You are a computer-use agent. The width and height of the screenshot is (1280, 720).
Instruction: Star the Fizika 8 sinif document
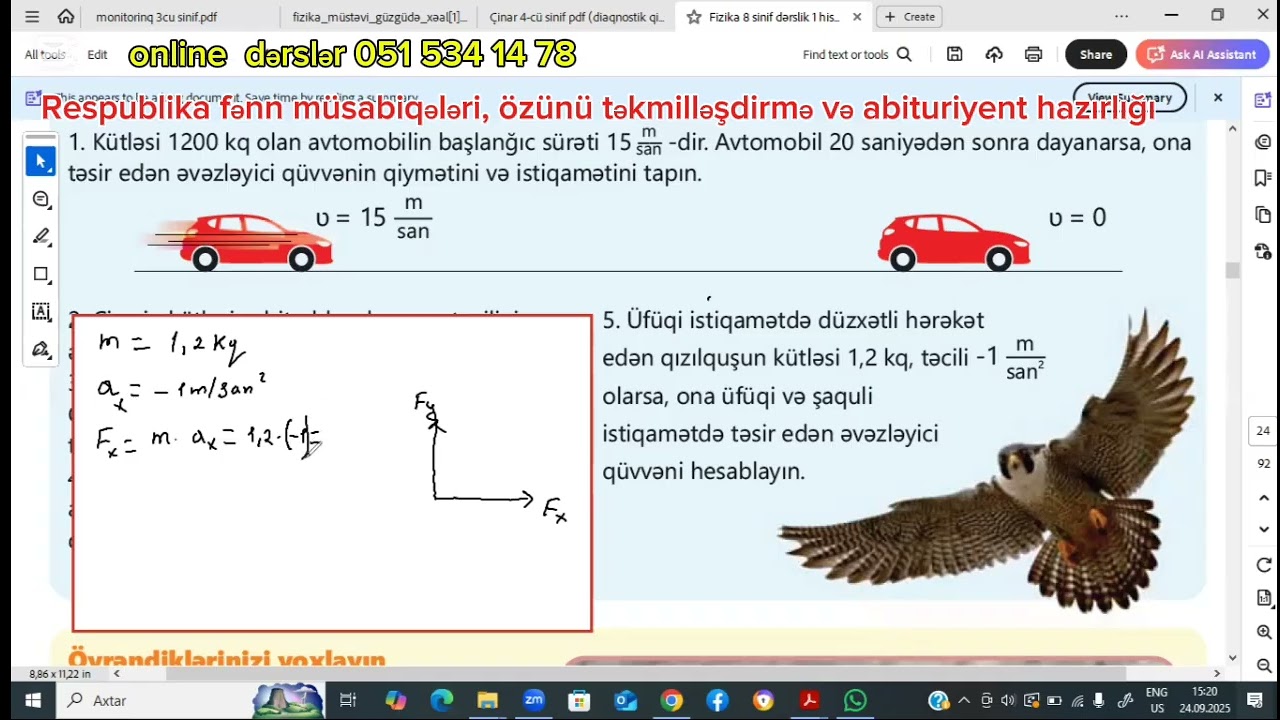(x=694, y=17)
